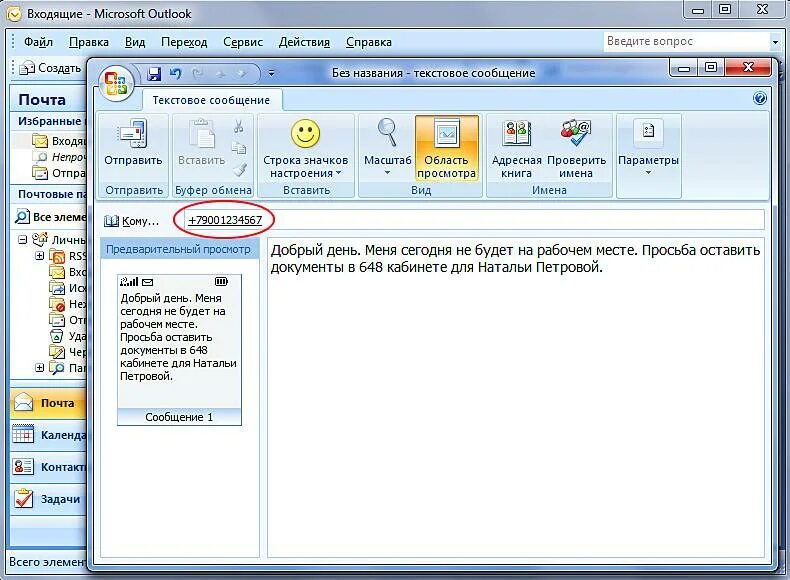Open the Правка menu in Outlook
This screenshot has height=580, width=790.
click(89, 42)
